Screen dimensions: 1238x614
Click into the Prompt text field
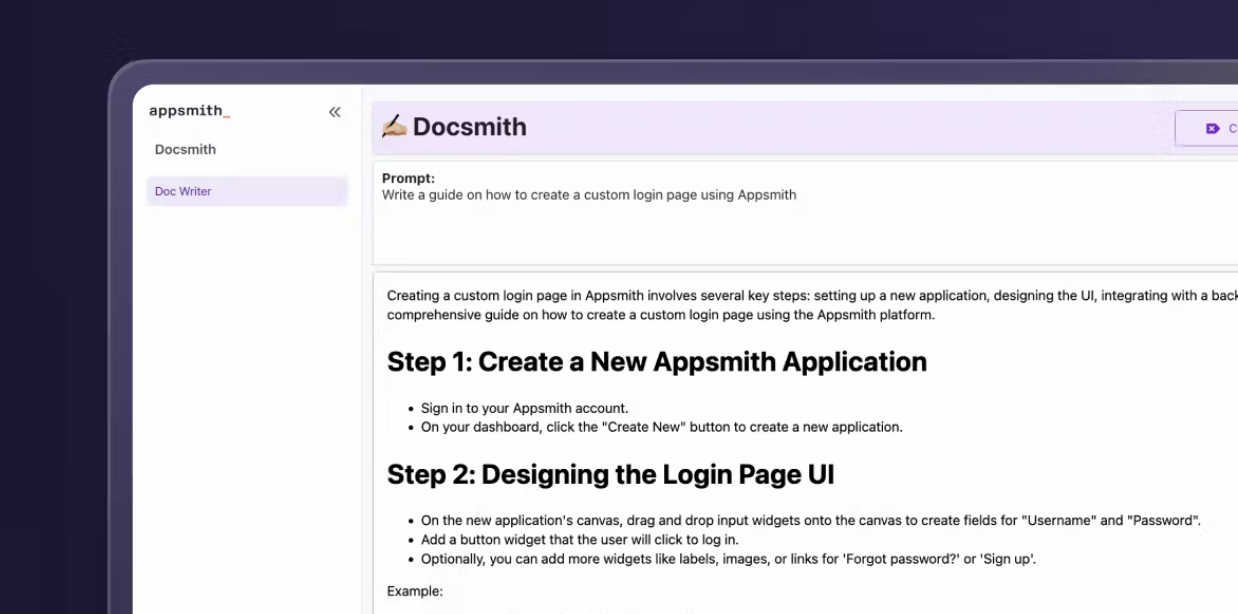tap(805, 213)
